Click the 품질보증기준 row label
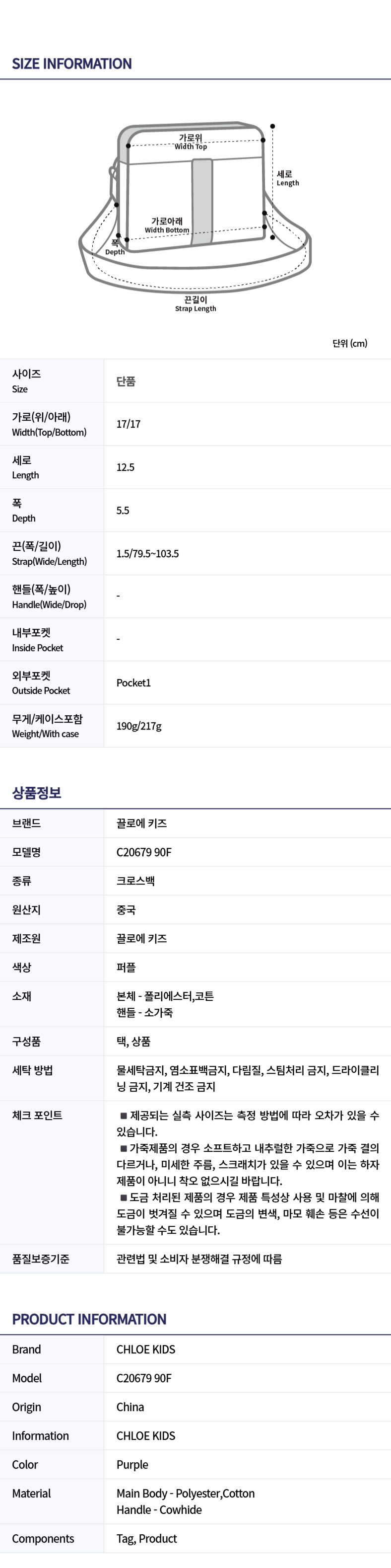 click(41, 1259)
